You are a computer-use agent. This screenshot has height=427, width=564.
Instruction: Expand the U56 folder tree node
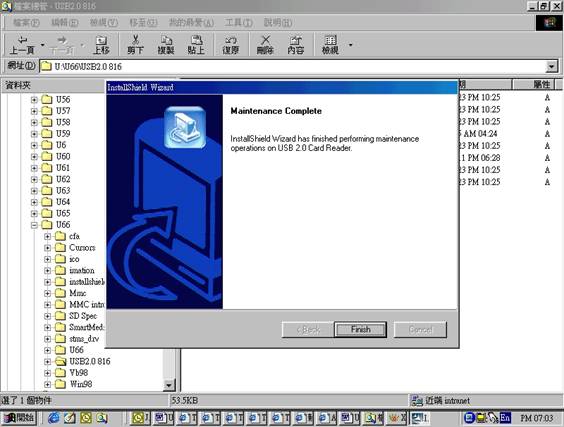34,99
